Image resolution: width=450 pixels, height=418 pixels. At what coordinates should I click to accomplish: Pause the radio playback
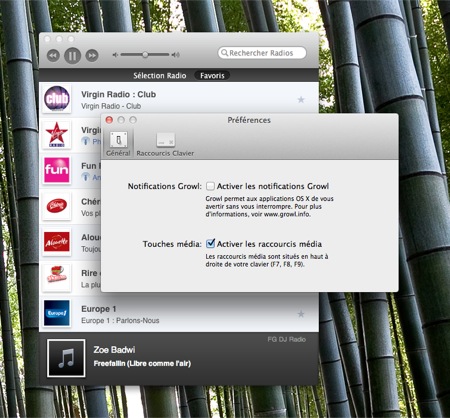(x=72, y=55)
